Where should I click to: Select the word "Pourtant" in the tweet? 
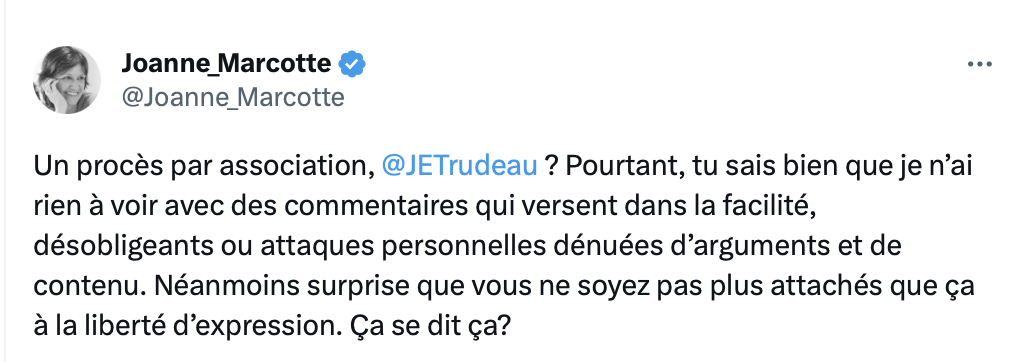pos(611,167)
